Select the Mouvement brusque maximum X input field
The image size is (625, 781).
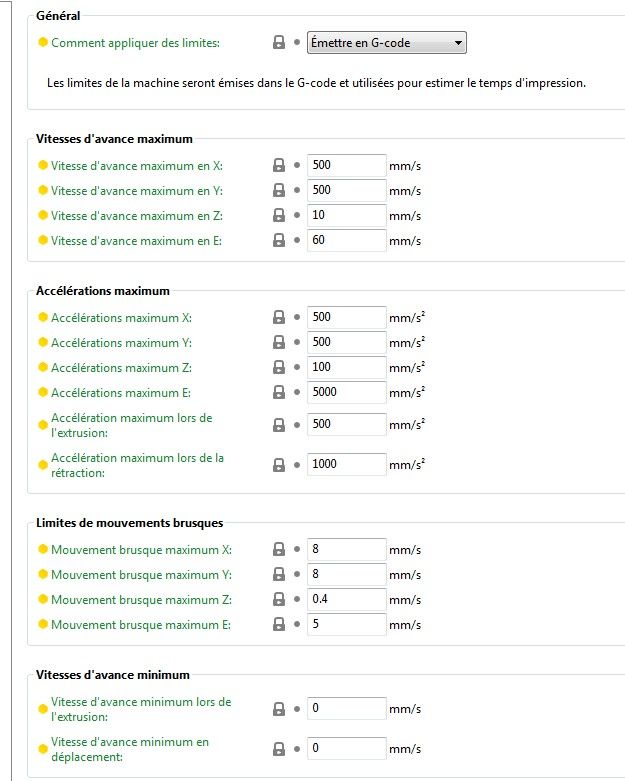click(x=346, y=550)
